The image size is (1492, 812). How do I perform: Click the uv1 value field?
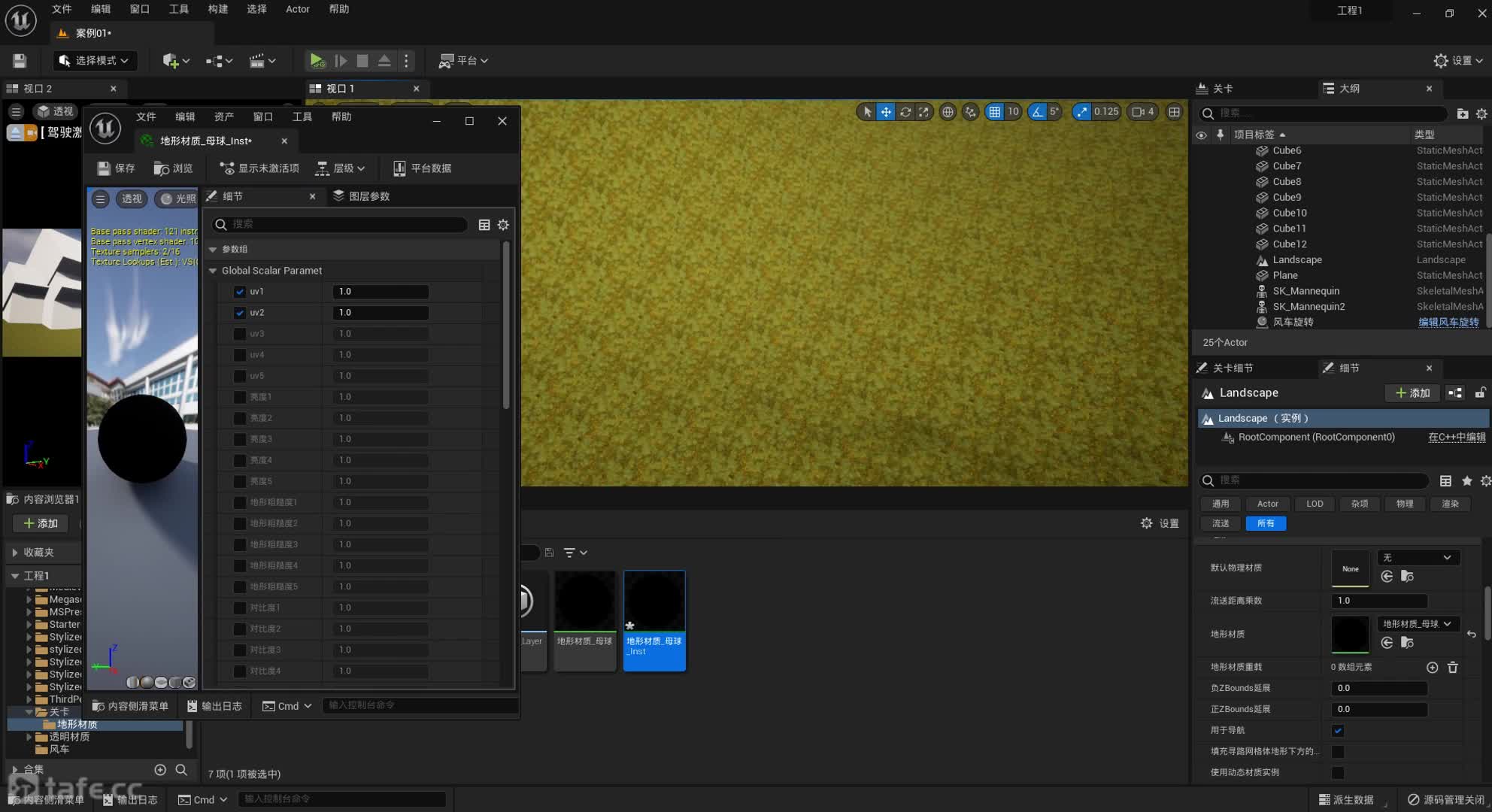381,292
